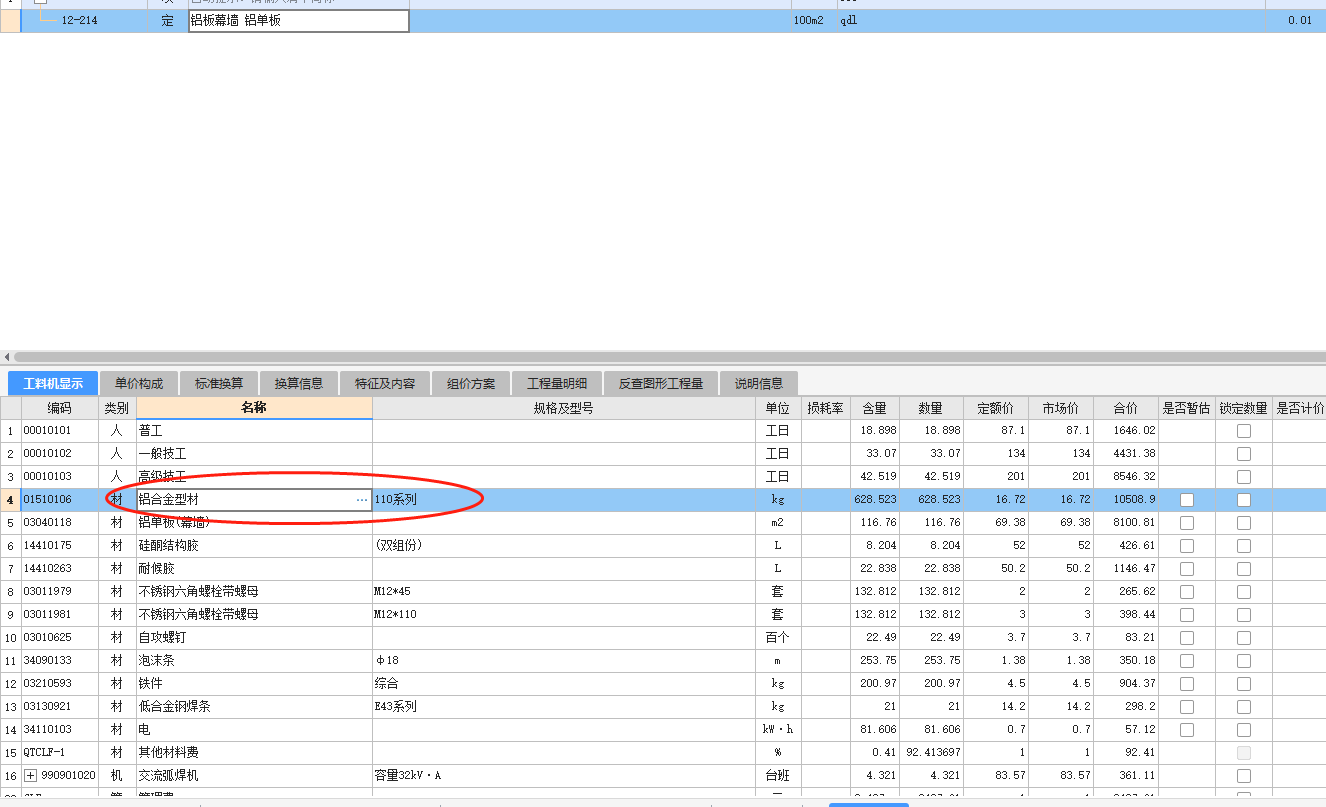
Task: Open the 反查图形工程量 tab
Action: point(660,383)
